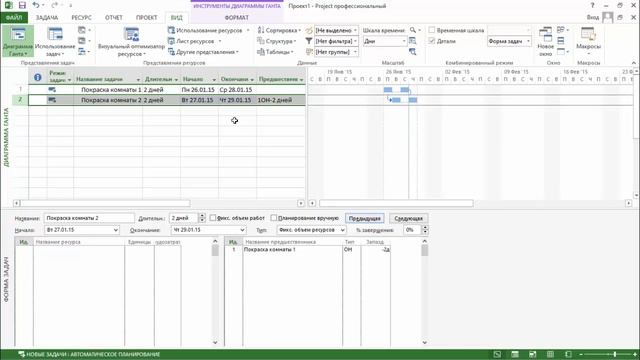The width and height of the screenshot is (640, 360).
Task: Click the zoom selected tasks icon
Action: [x=413, y=52]
